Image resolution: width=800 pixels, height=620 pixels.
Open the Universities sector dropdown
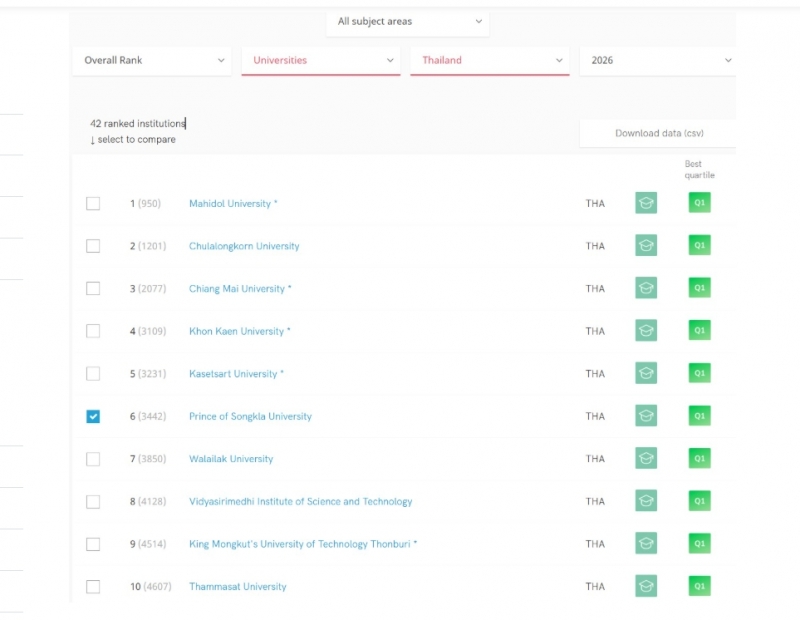pos(320,60)
